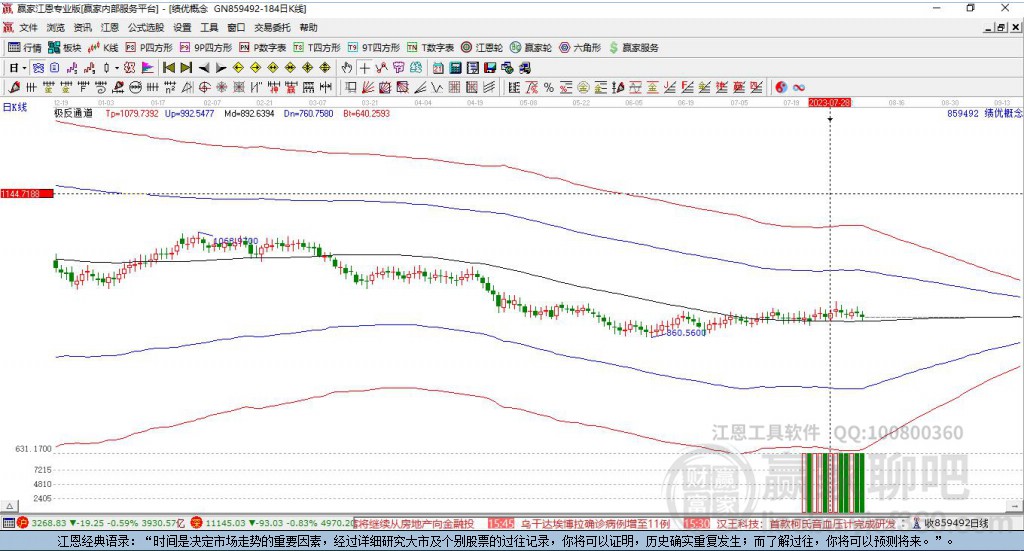Image resolution: width=1024 pixels, height=551 pixels.
Task: Open the 江恩轮 Gann wheel
Action: click(482, 48)
